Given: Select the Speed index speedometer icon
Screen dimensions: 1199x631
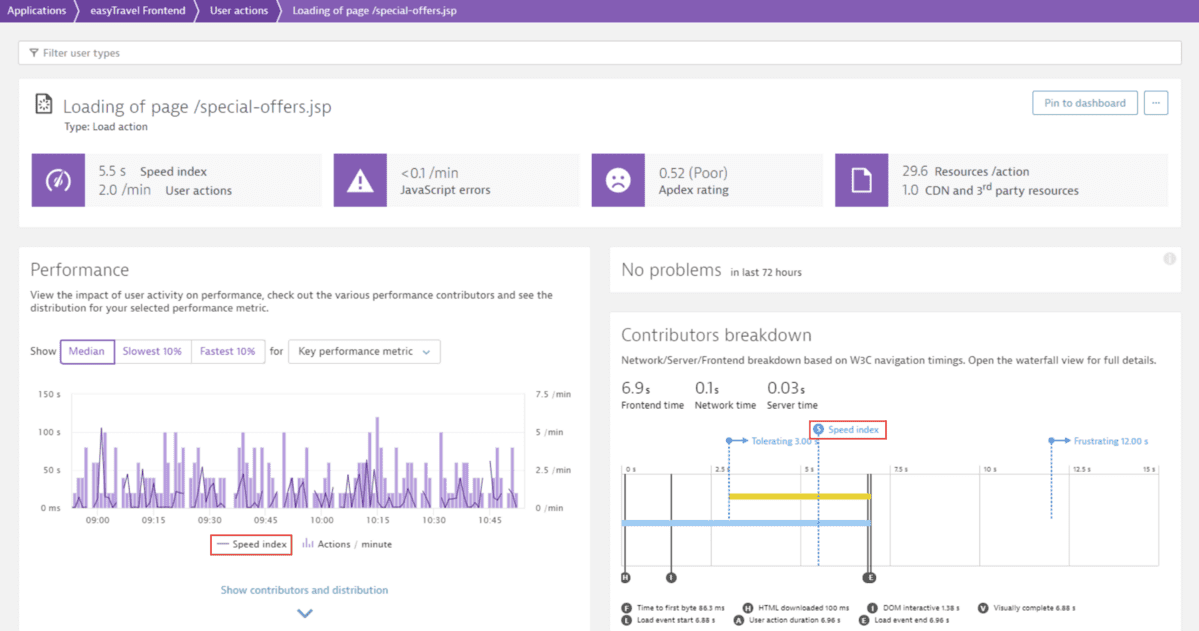Looking at the screenshot, I should pyautogui.click(x=58, y=180).
